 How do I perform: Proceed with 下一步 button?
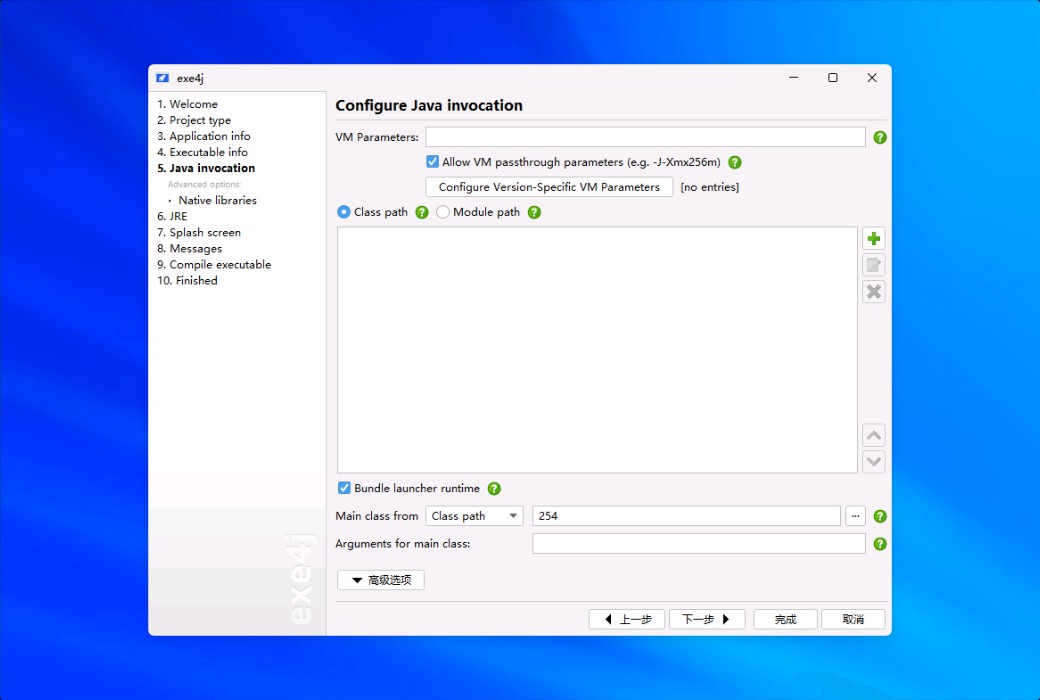pyautogui.click(x=707, y=619)
